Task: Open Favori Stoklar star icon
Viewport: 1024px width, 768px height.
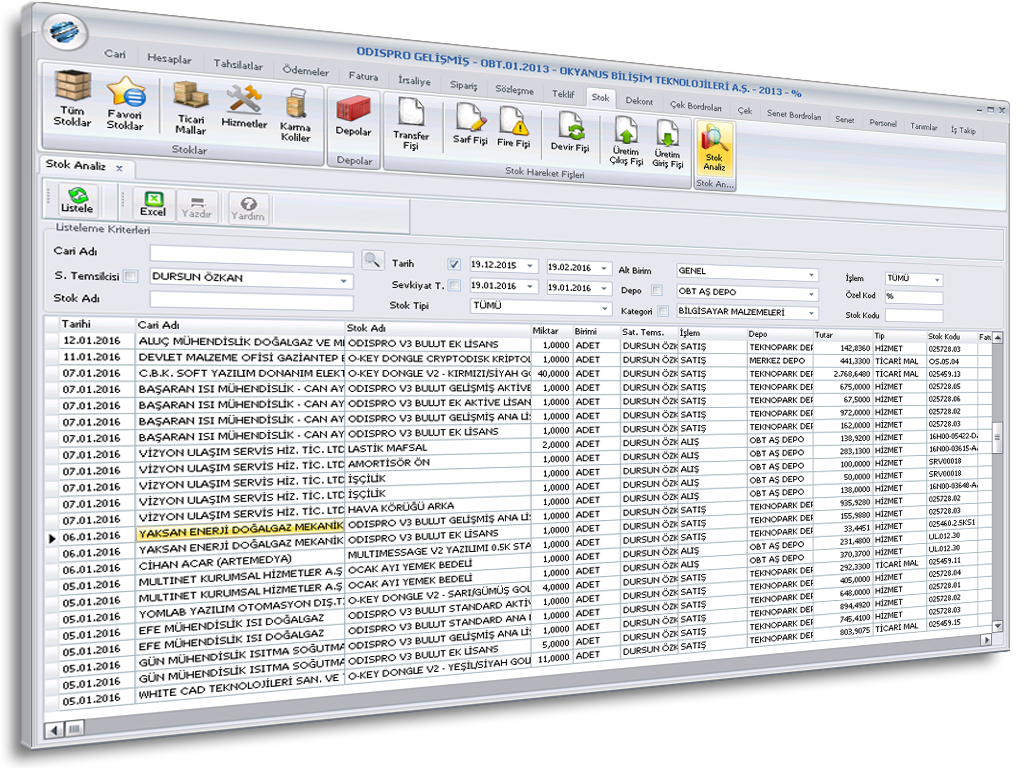Action: pos(125,103)
